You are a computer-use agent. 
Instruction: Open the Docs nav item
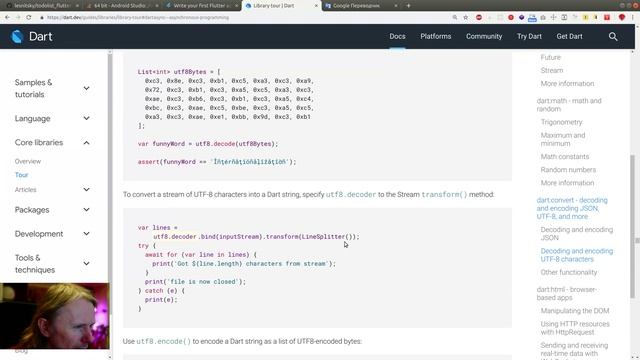point(397,36)
